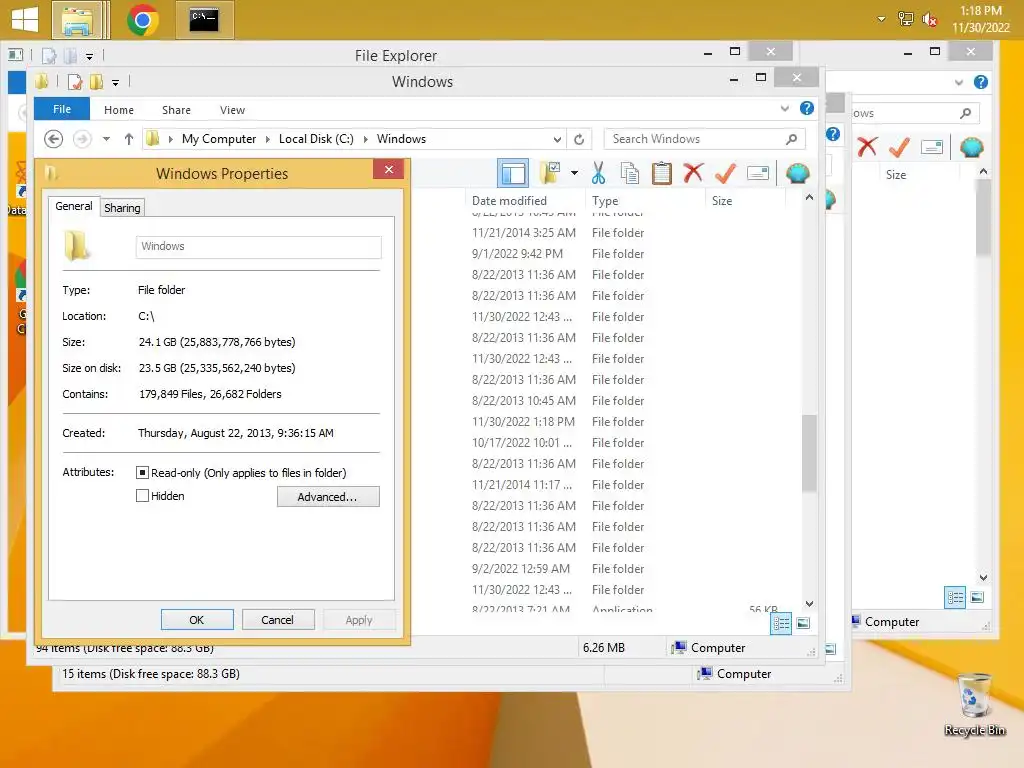Image resolution: width=1024 pixels, height=768 pixels.
Task: Expand ribbon chevron in rear right window
Action: pyautogui.click(x=959, y=82)
